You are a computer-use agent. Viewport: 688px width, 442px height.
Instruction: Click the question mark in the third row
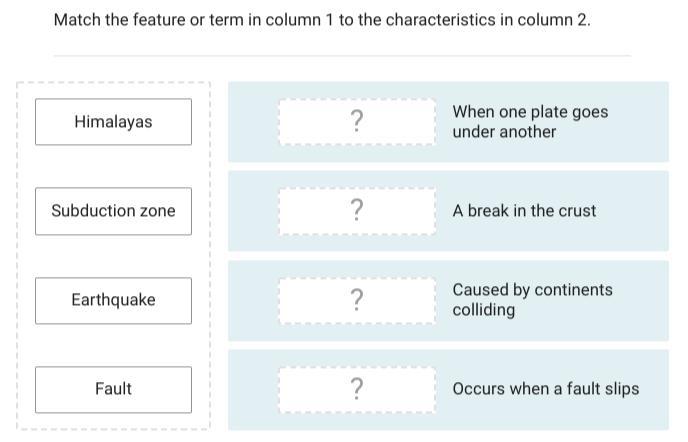pyautogui.click(x=357, y=300)
